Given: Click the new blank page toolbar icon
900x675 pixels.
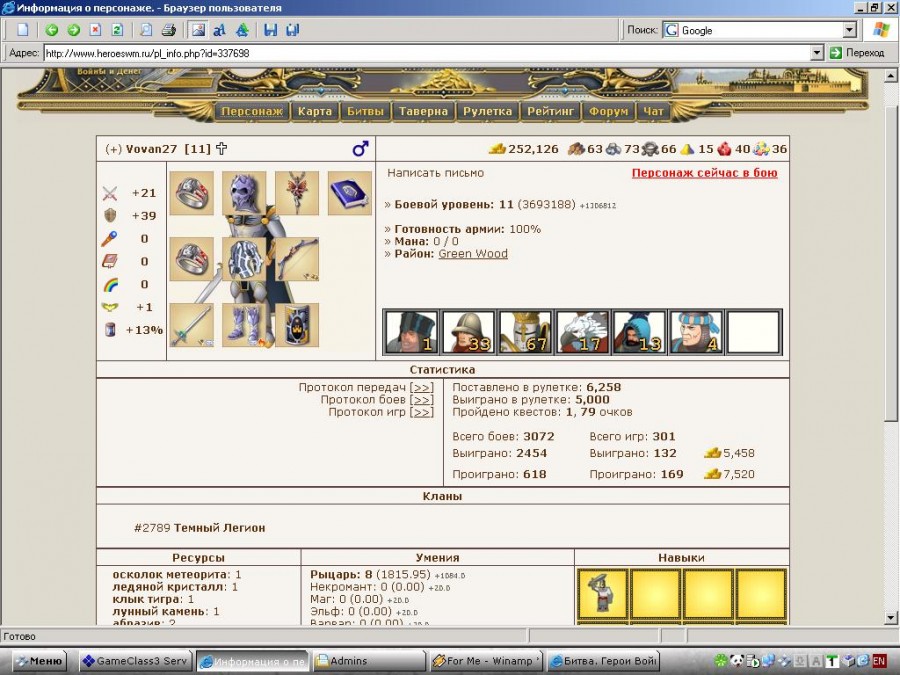Looking at the screenshot, I should coord(23,30).
